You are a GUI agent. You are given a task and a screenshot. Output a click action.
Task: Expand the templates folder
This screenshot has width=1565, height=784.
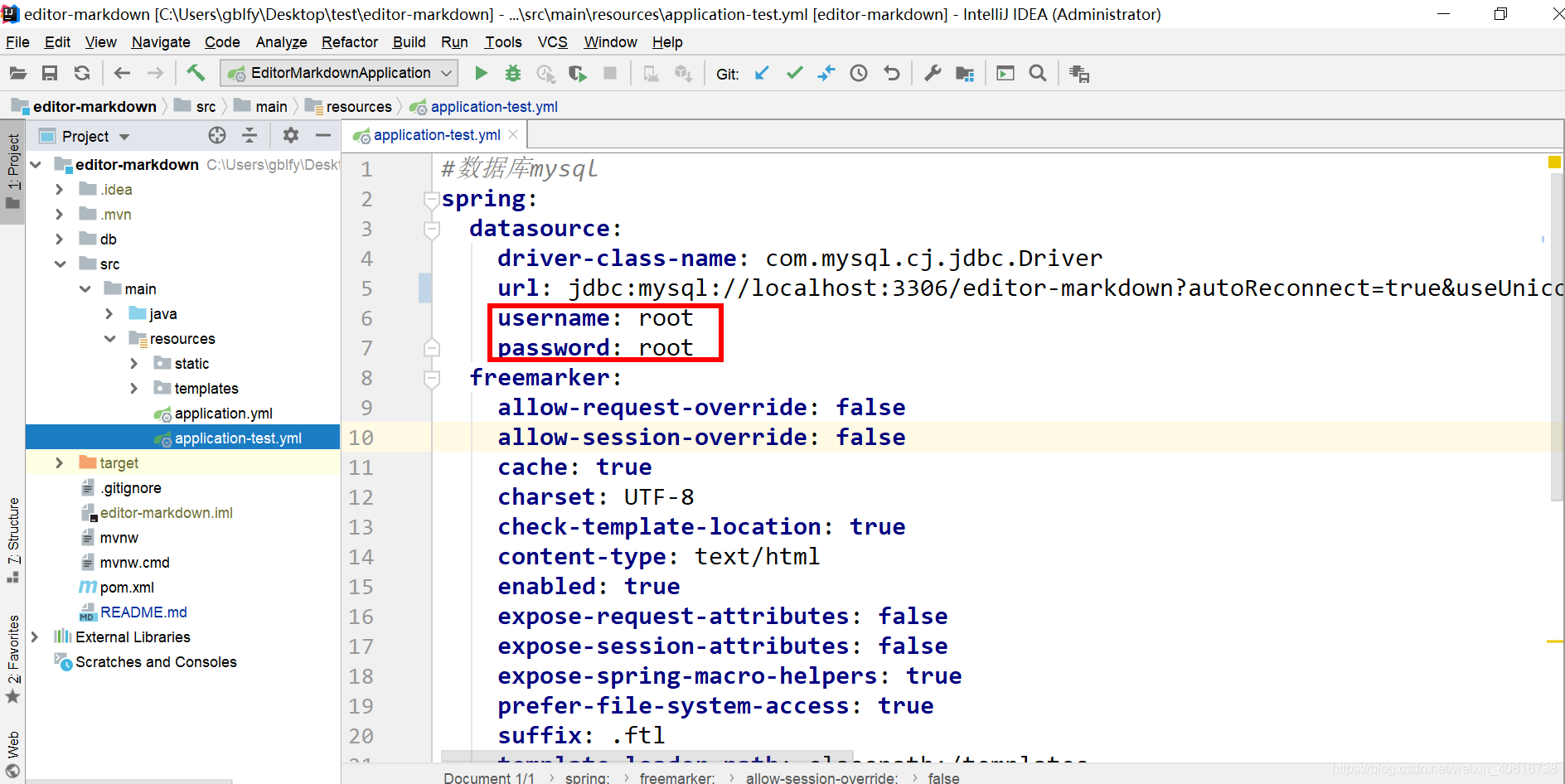(133, 389)
